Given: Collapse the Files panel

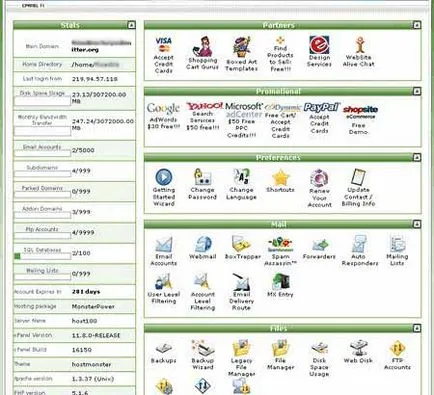Looking at the screenshot, I should (417, 328).
